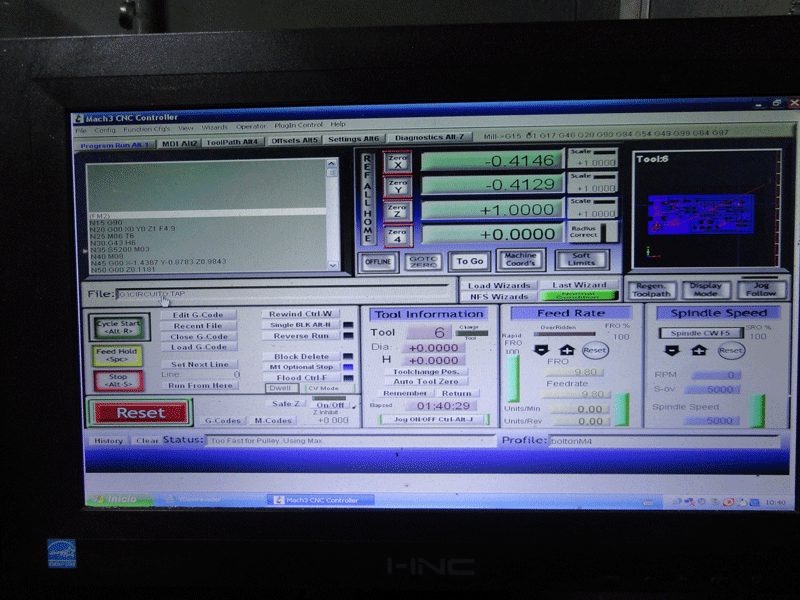Screen dimensions: 800x600
Task: Lower spindle speed override with down arrow
Action: [672, 351]
